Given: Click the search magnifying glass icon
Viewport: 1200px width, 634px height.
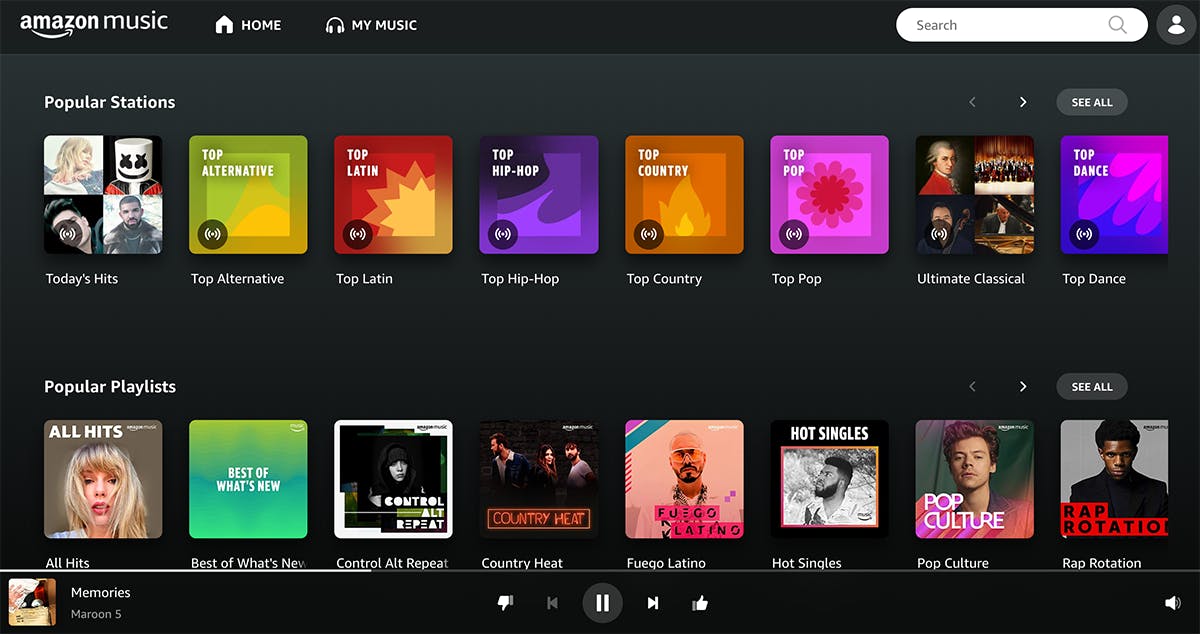Looking at the screenshot, I should click(1117, 25).
